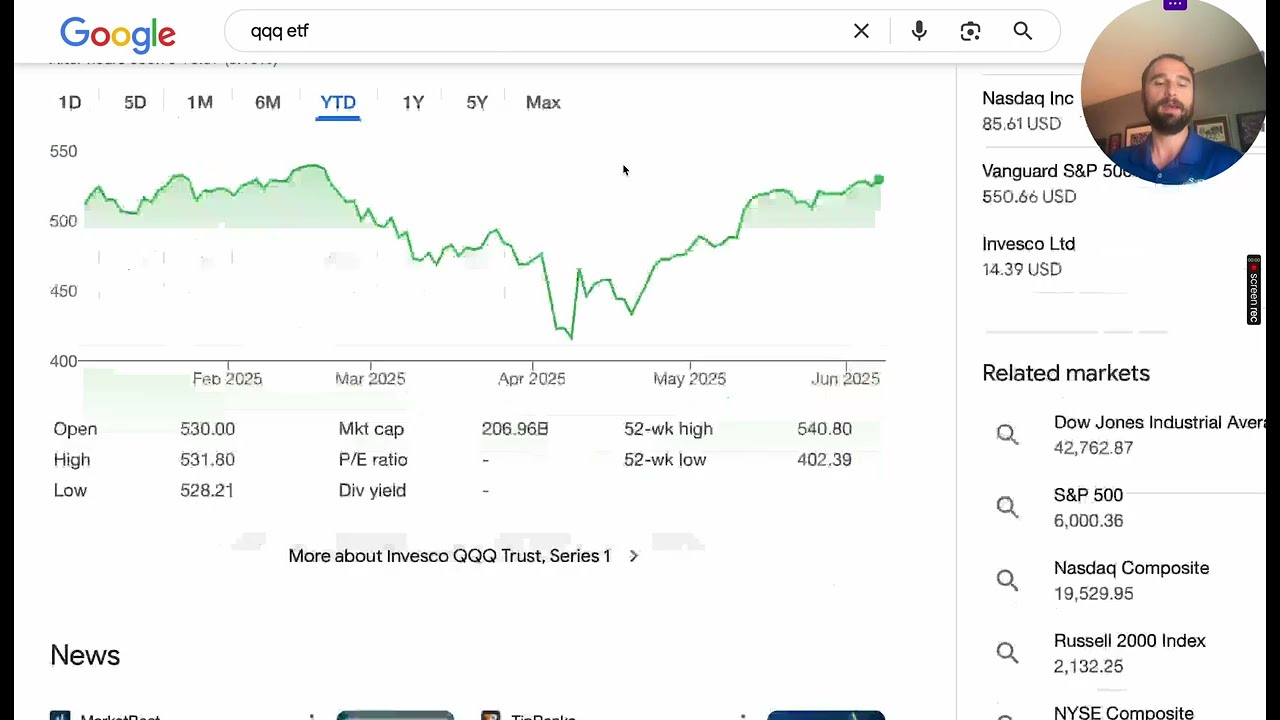Click the green endpoint dot on the chart
This screenshot has width=1280, height=720.
[879, 180]
